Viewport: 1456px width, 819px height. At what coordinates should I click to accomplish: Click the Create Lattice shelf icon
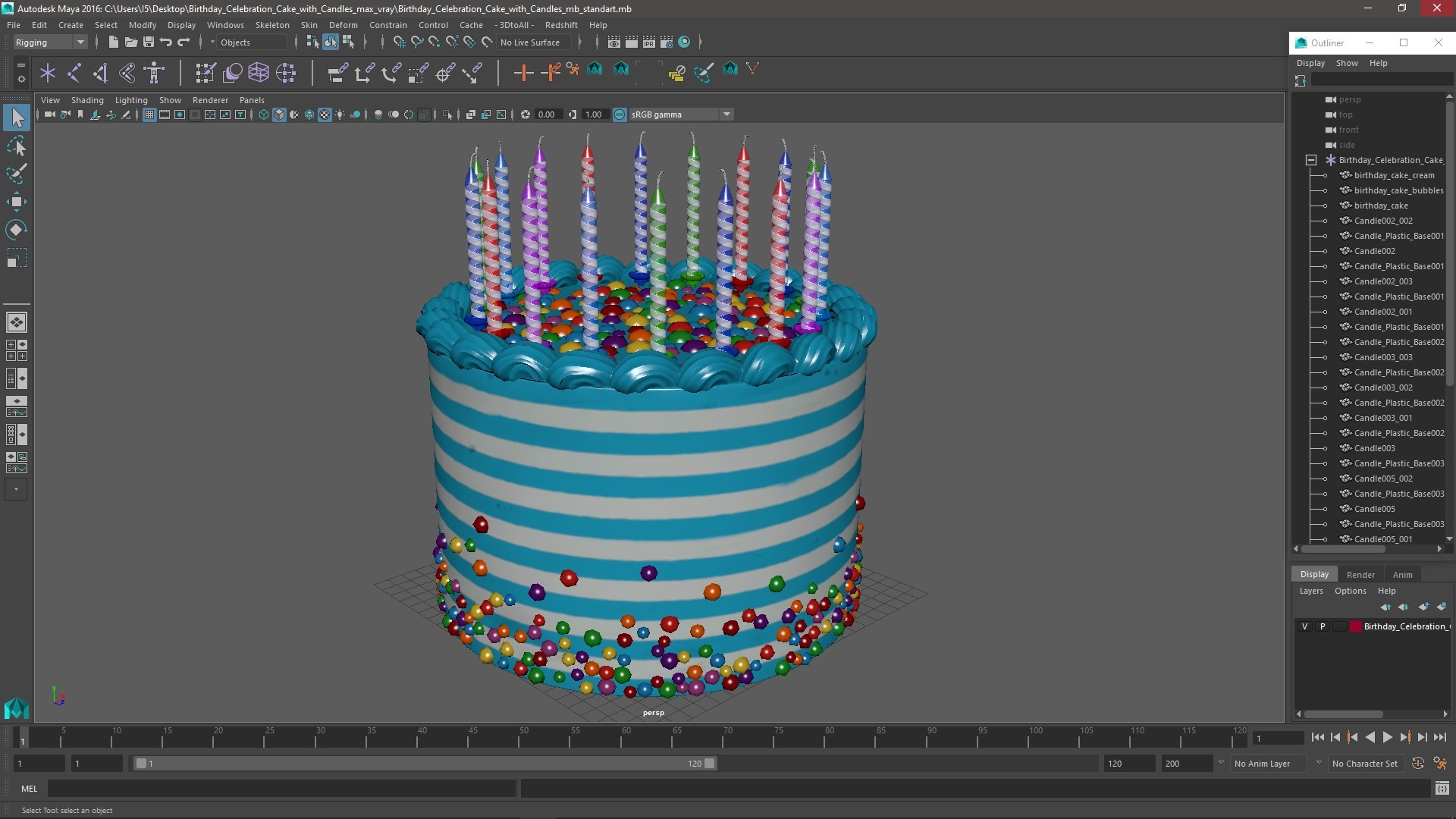coord(259,73)
